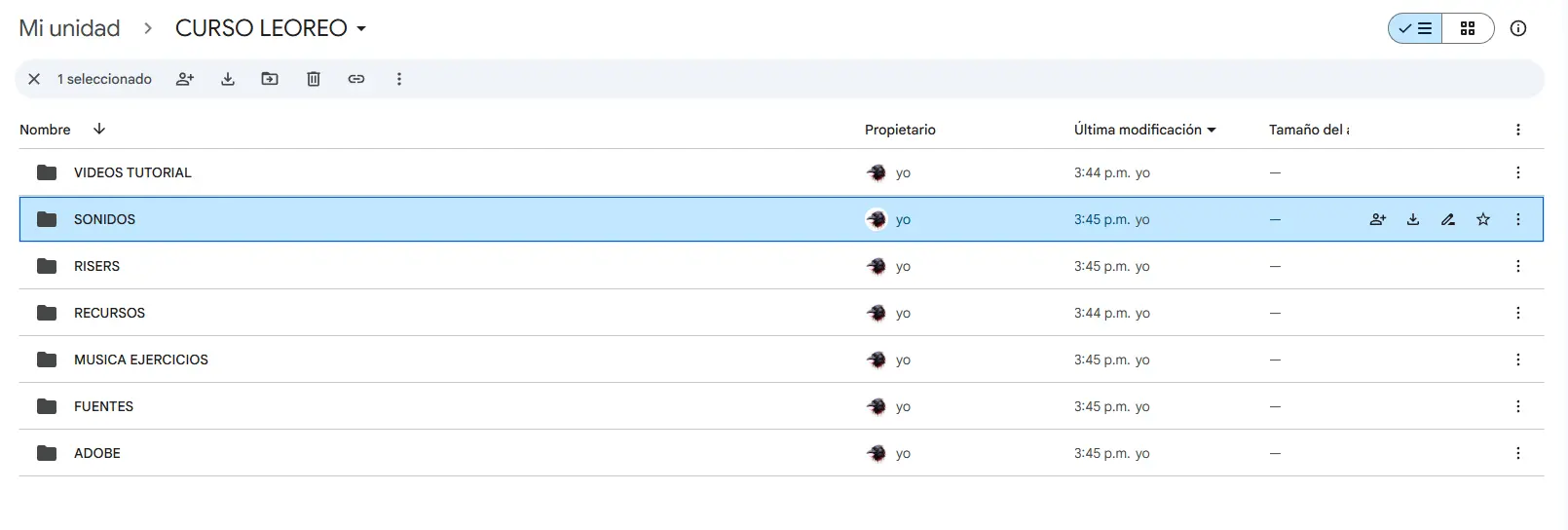The width and height of the screenshot is (1568, 530).
Task: Switch to grid layout view
Action: click(x=1468, y=28)
